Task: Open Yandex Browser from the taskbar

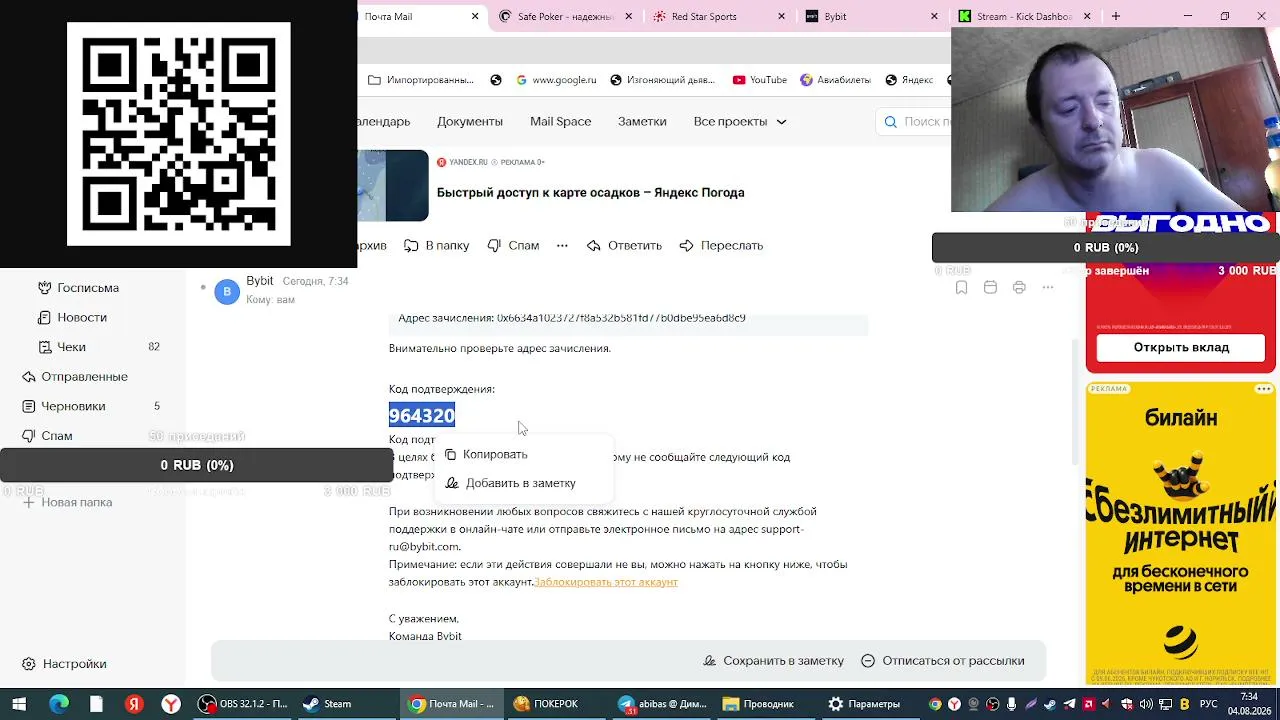Action: 172,704
